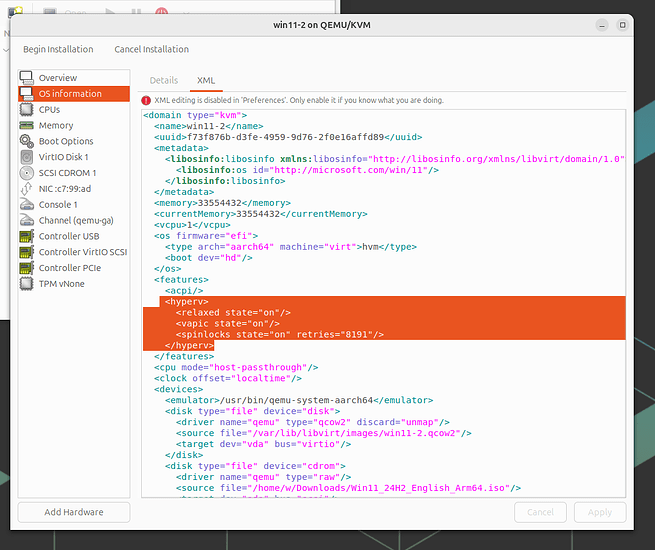Click the Controller USB card icon
Image resolution: width=655 pixels, height=550 pixels.
tap(26, 236)
